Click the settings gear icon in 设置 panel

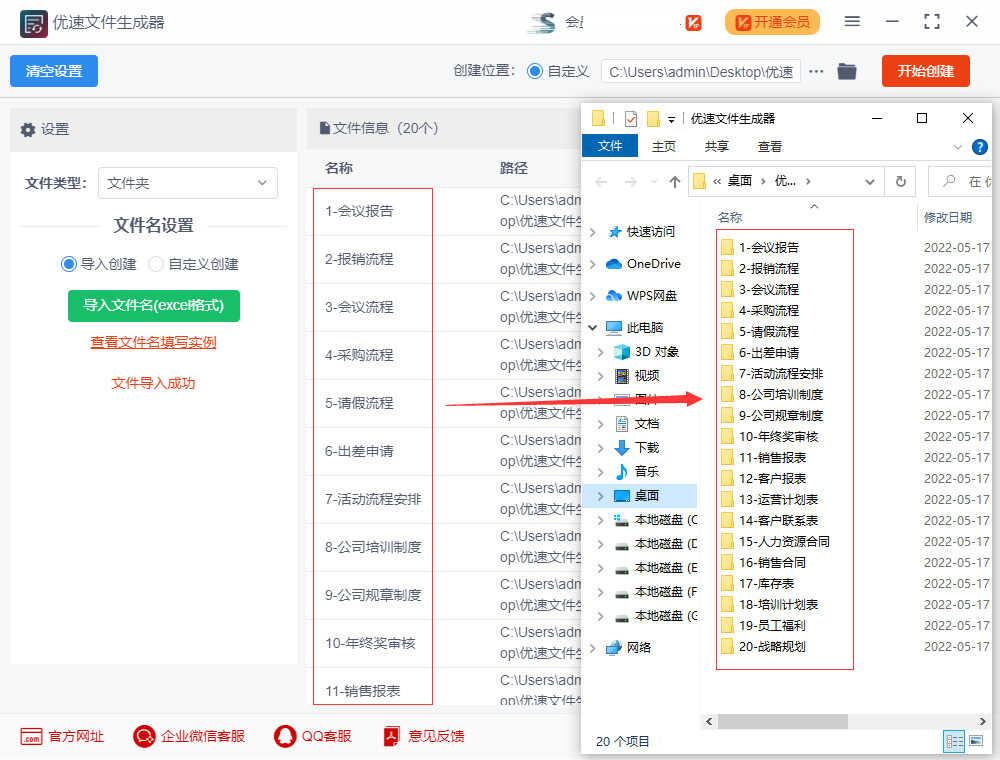(x=27, y=129)
